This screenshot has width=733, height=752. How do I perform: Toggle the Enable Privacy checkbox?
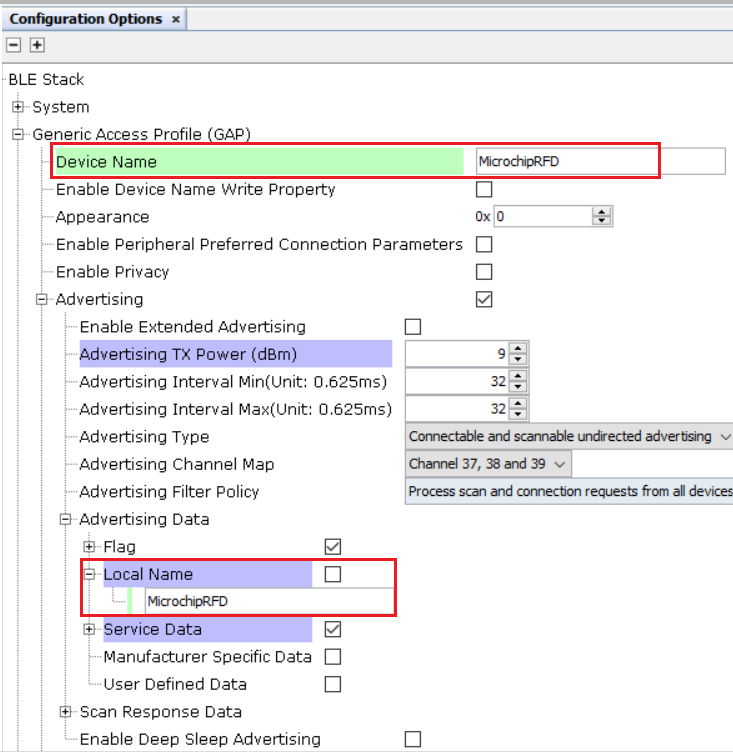(484, 272)
